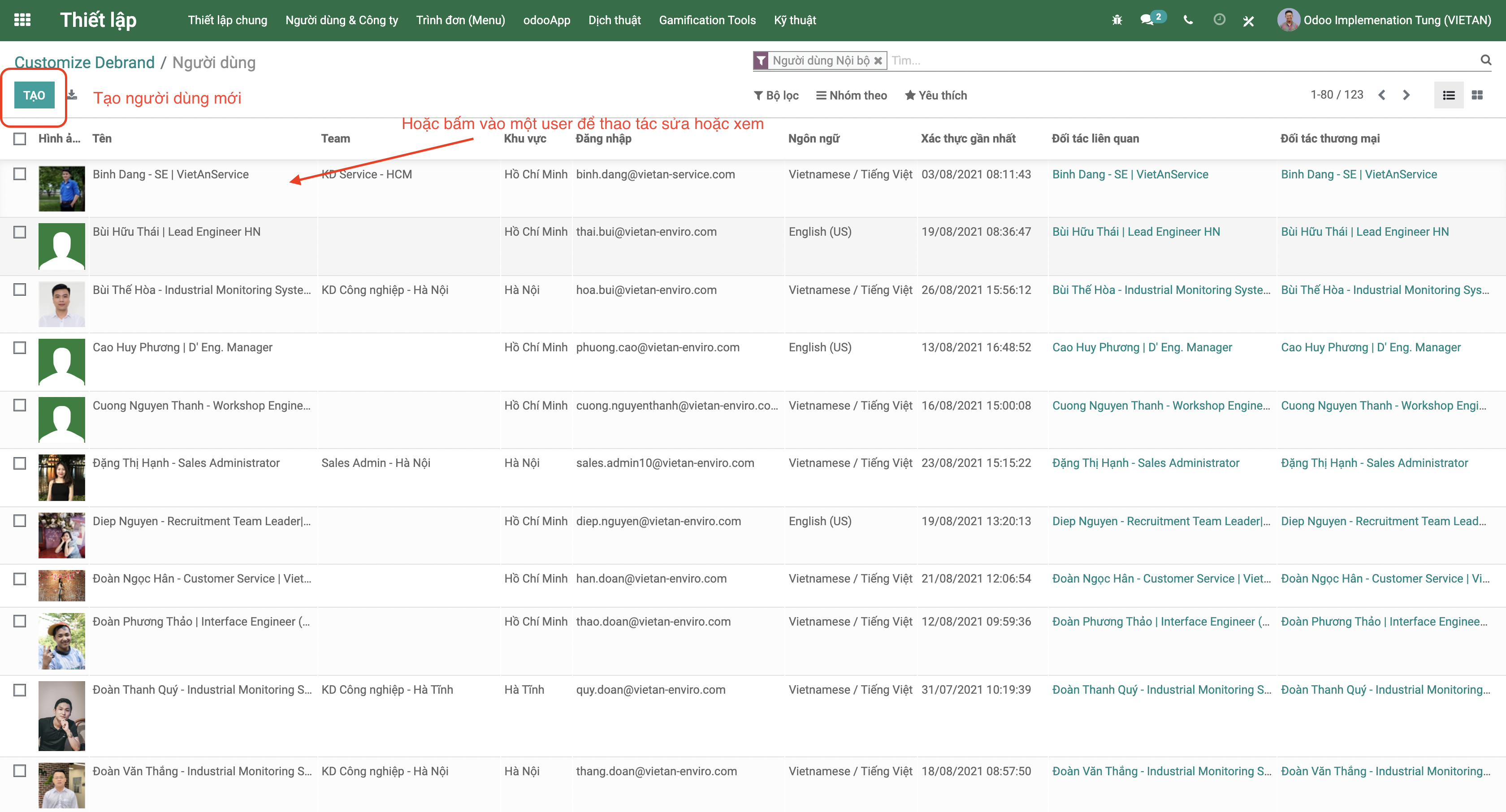Click the search magnifier icon
This screenshot has width=1506, height=812.
[x=1485, y=60]
